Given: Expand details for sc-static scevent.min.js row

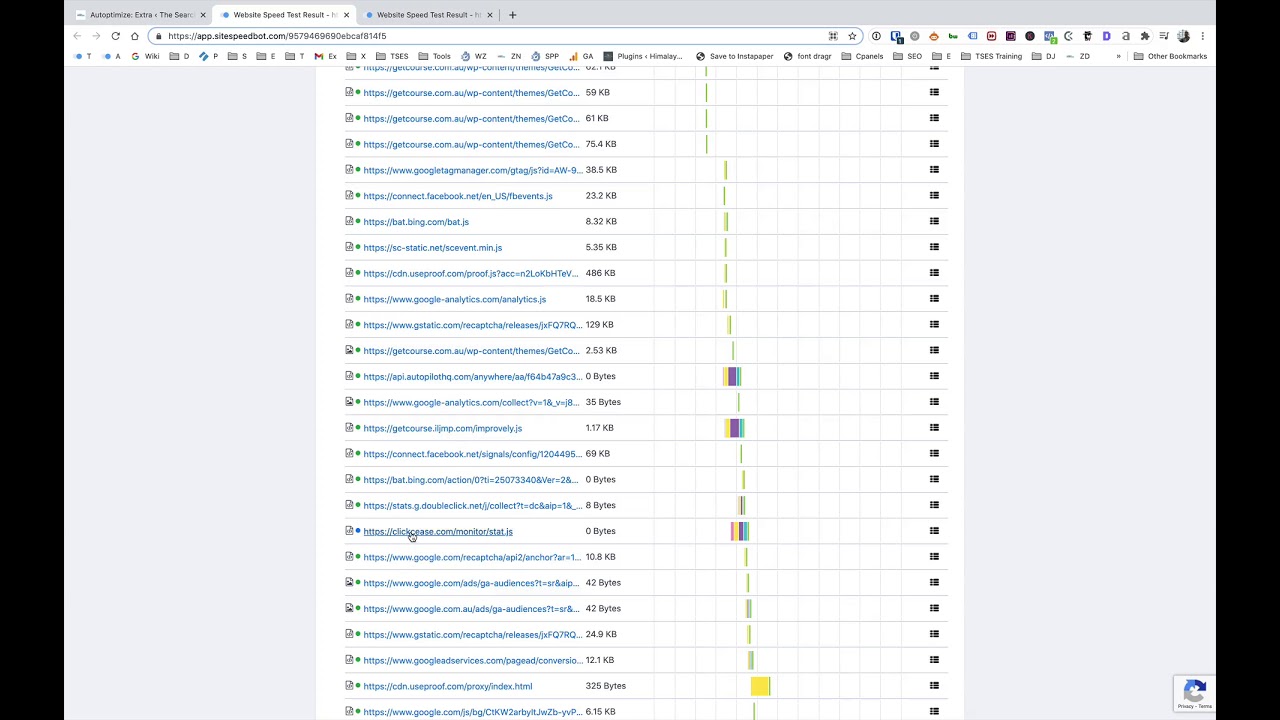Looking at the screenshot, I should (x=934, y=247).
